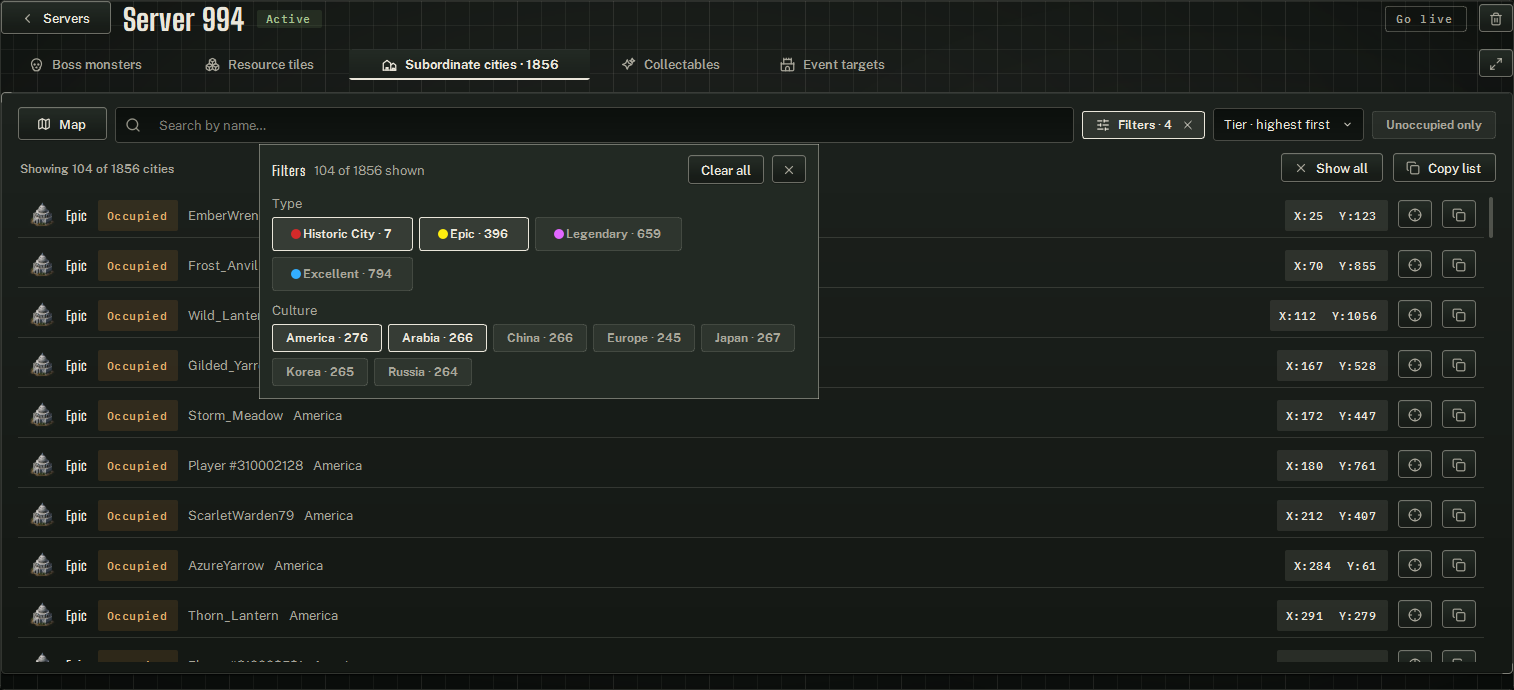Toggle Historic City type filter
Image resolution: width=1514 pixels, height=690 pixels.
342,234
